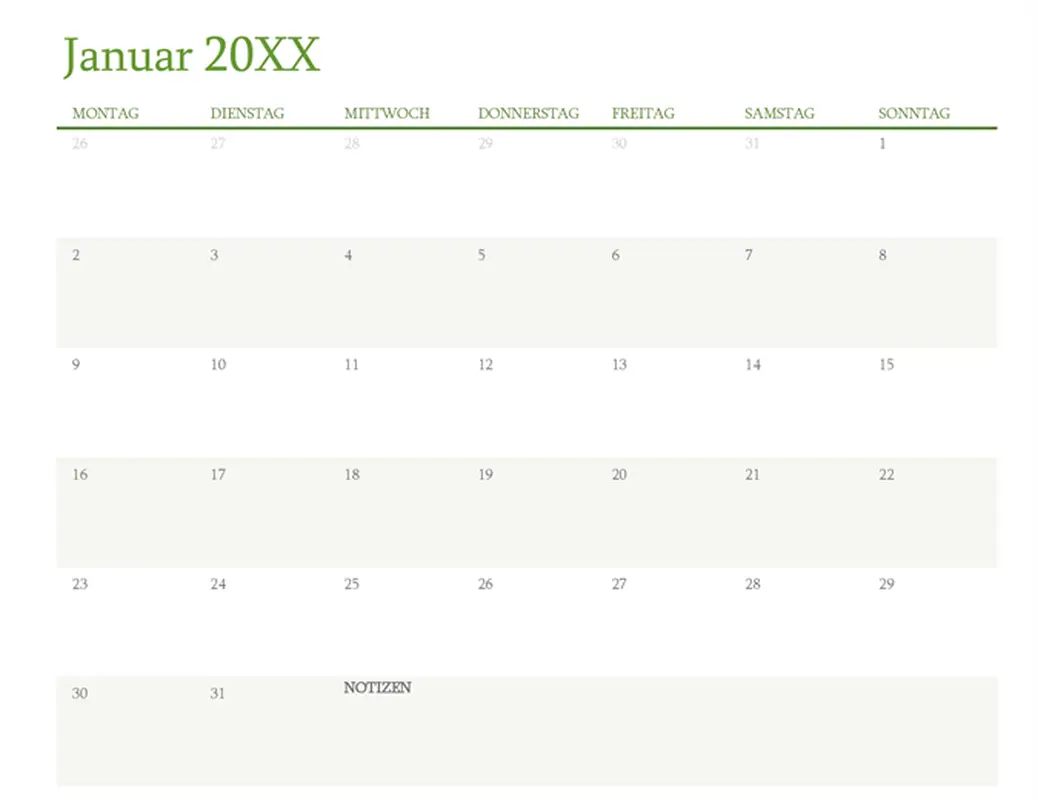Click day 6 under Freitag
This screenshot has width=1038, height=800.
[616, 255]
